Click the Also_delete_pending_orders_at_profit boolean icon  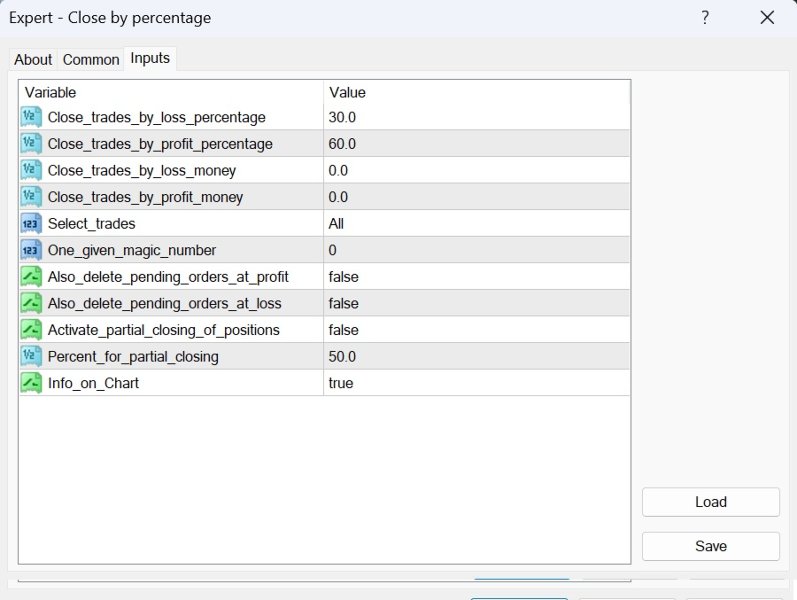[30, 276]
